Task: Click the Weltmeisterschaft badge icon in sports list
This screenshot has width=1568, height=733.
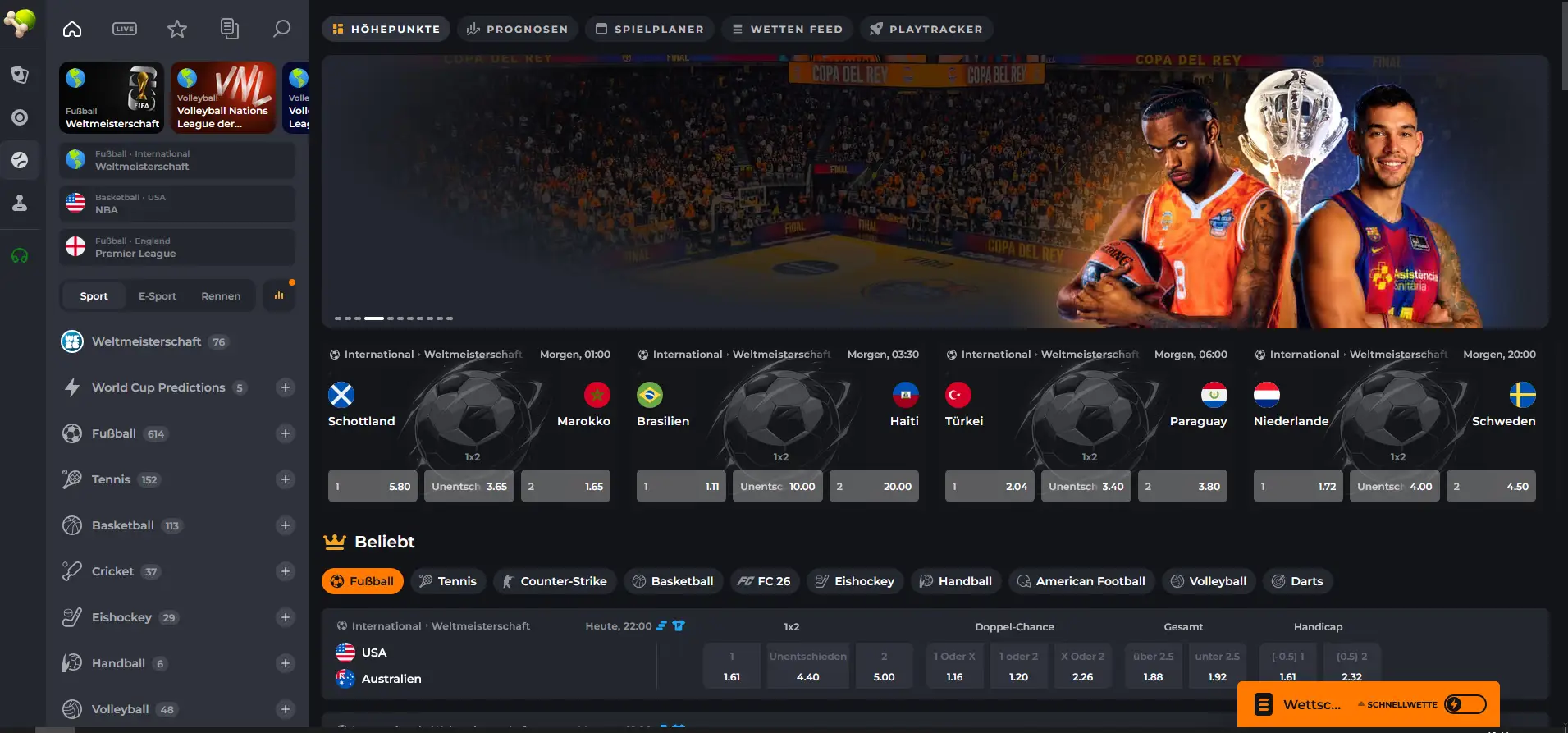Action: [x=72, y=341]
